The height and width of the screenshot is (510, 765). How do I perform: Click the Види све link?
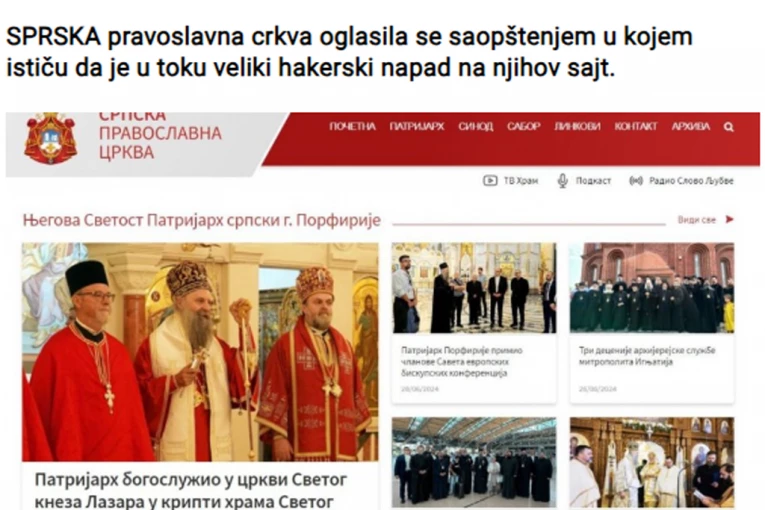[x=696, y=220]
